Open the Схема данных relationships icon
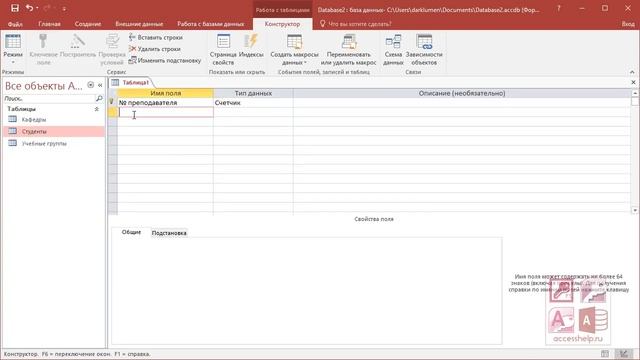Image resolution: width=640 pixels, height=360 pixels. tap(393, 42)
